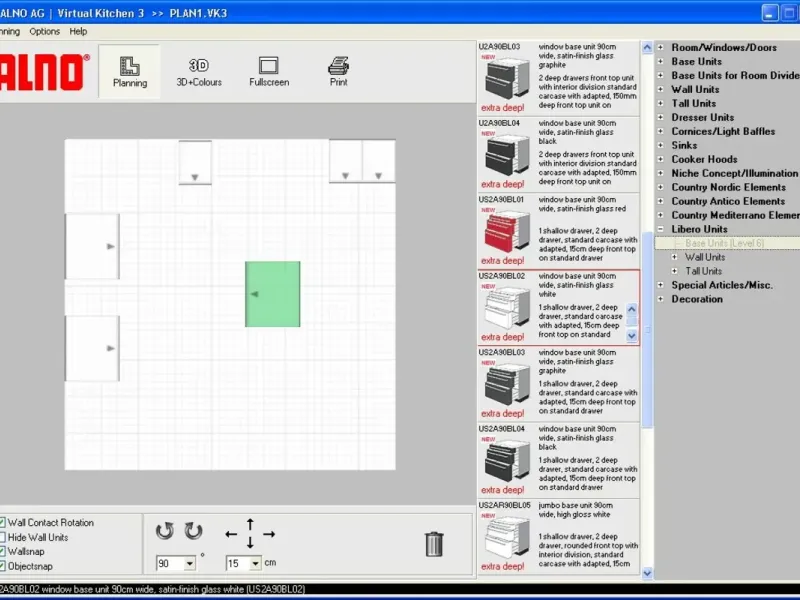Image resolution: width=800 pixels, height=600 pixels.
Task: Select Base Units (Level 6) tree item
Action: (x=724, y=243)
